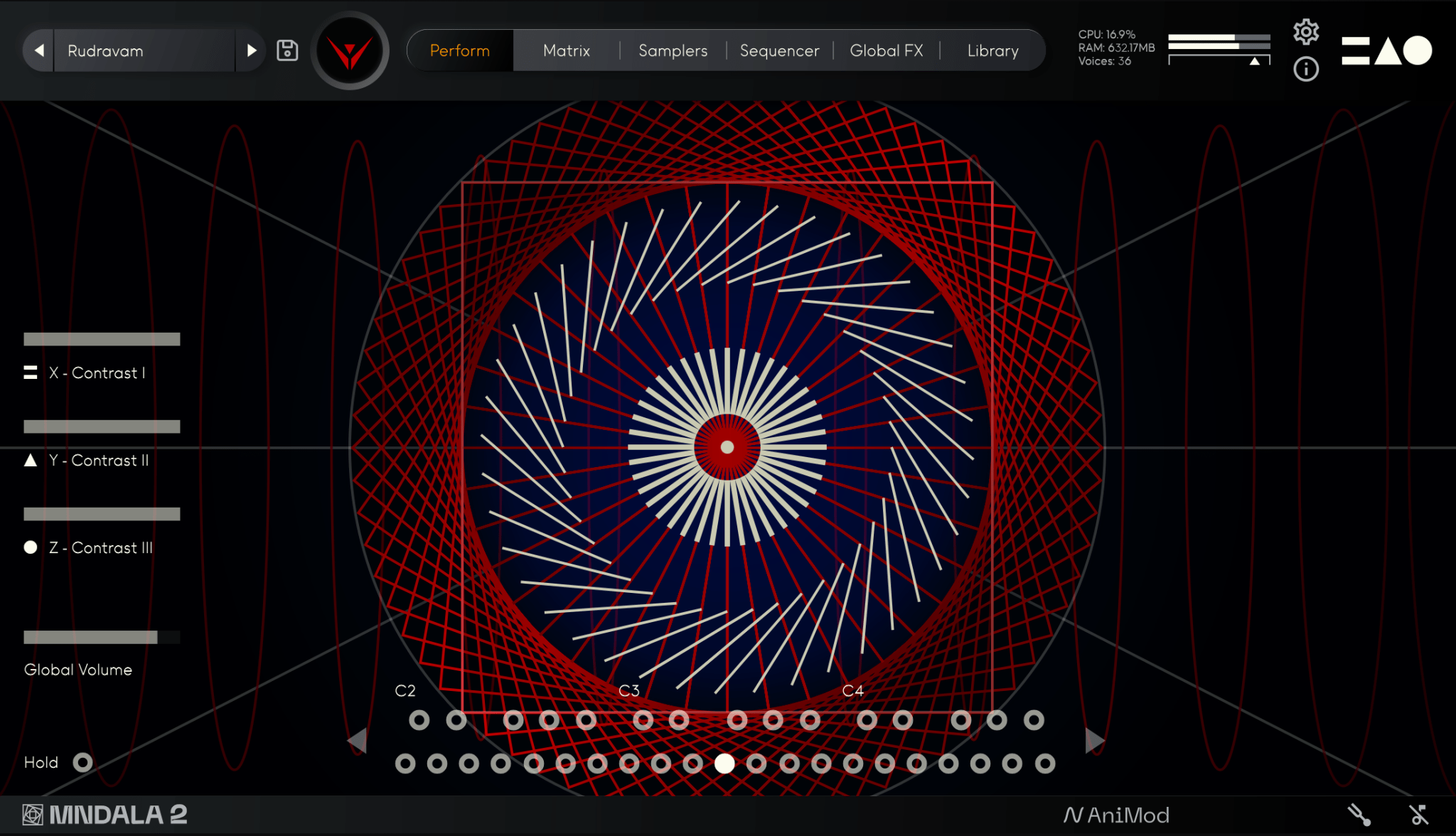Click the triangle icon beside Y - Contrast II
Viewport: 1456px width, 836px height.
coord(30,460)
